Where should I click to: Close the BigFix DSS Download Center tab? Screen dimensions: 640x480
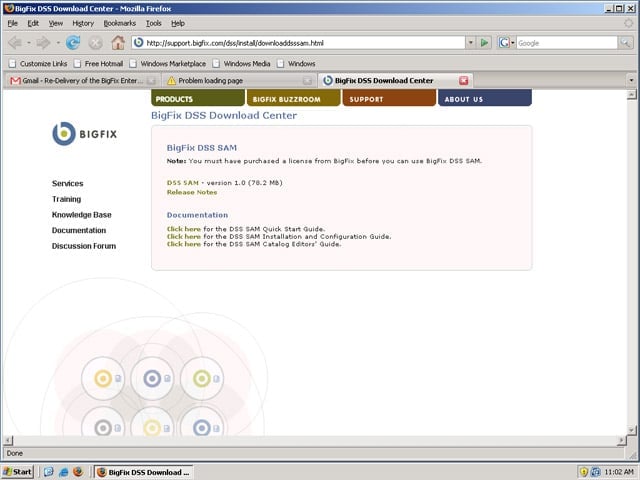463,81
